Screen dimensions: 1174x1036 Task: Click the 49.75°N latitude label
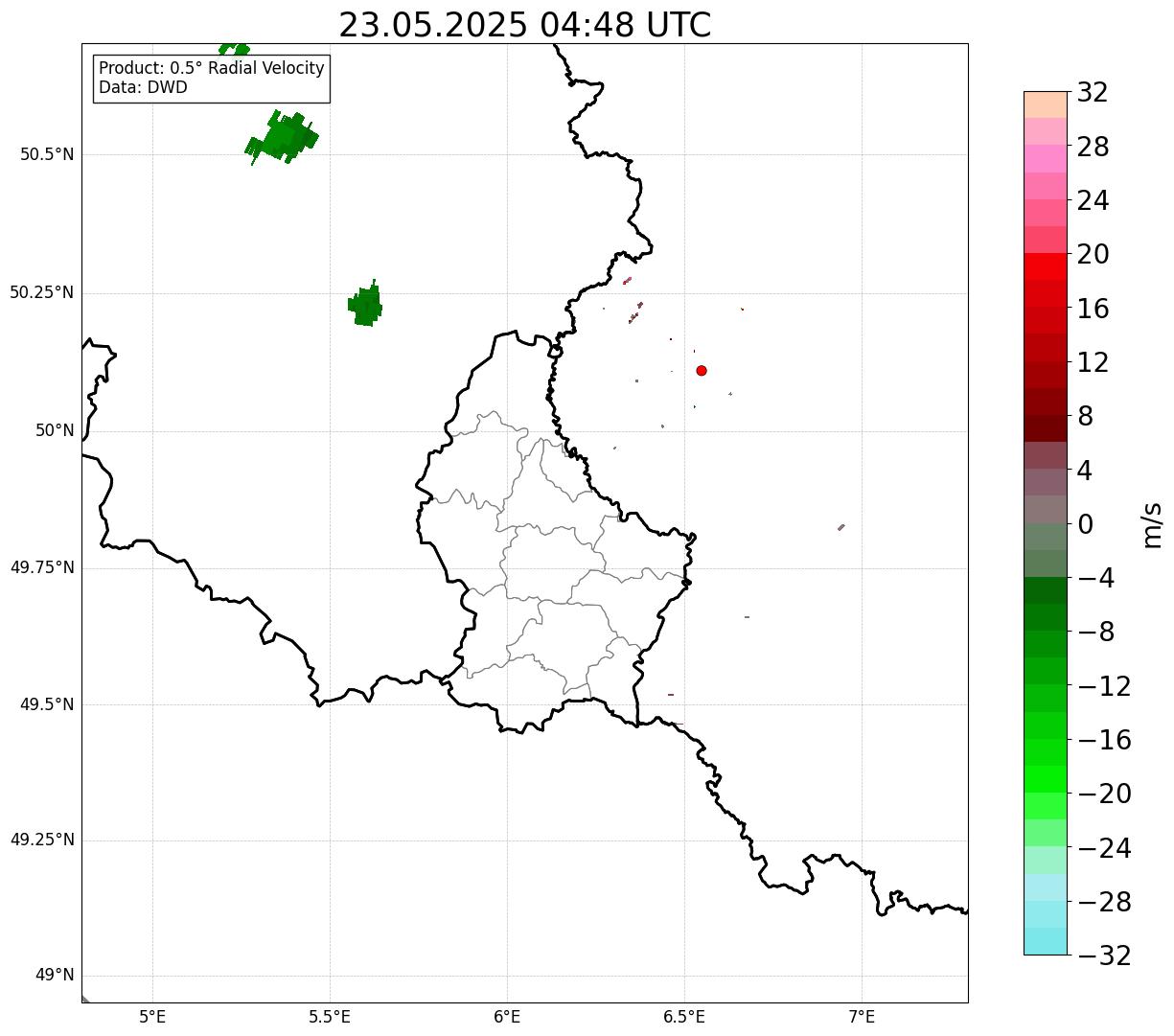(42, 567)
